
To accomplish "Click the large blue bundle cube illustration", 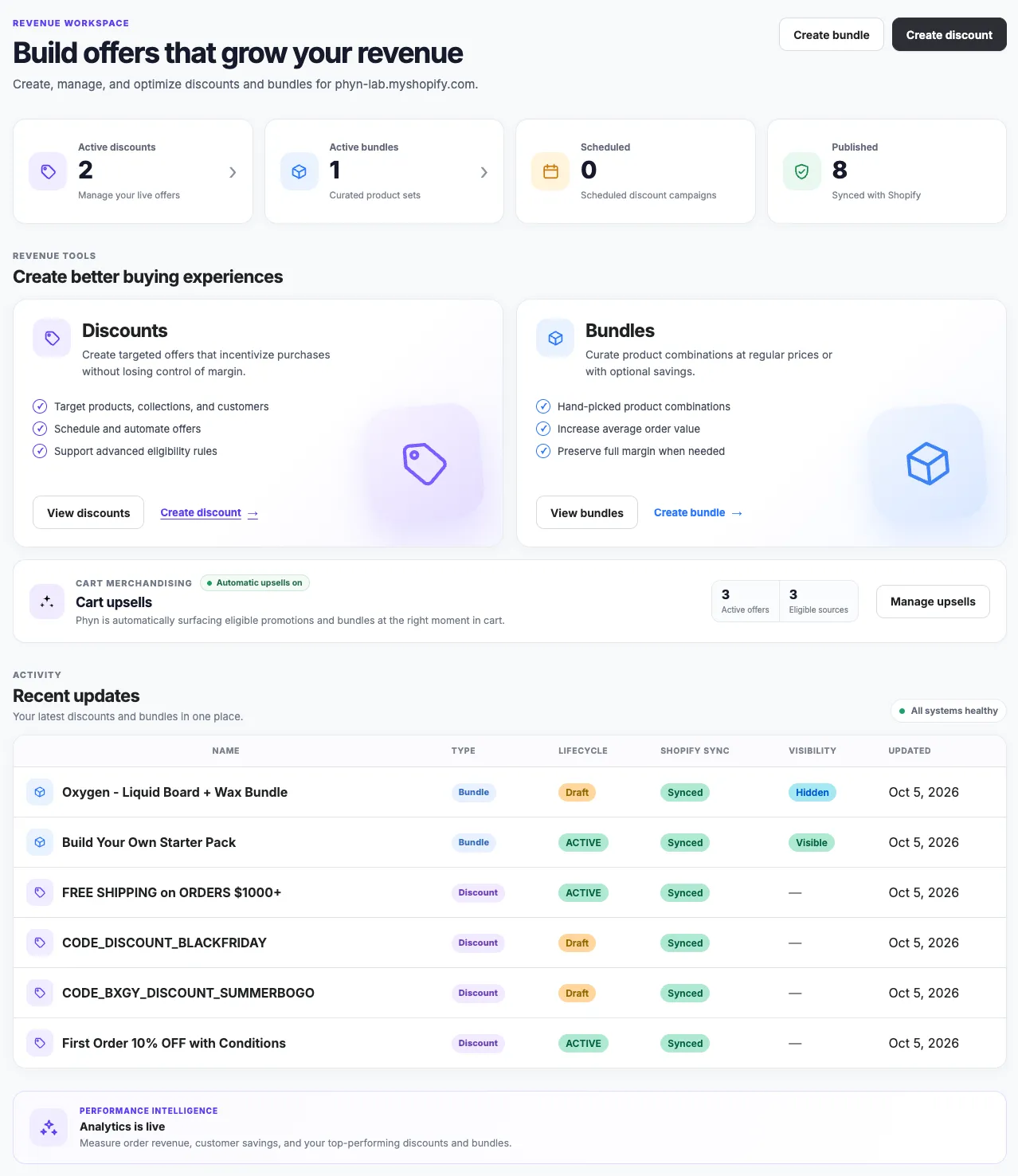I will click(x=928, y=463).
